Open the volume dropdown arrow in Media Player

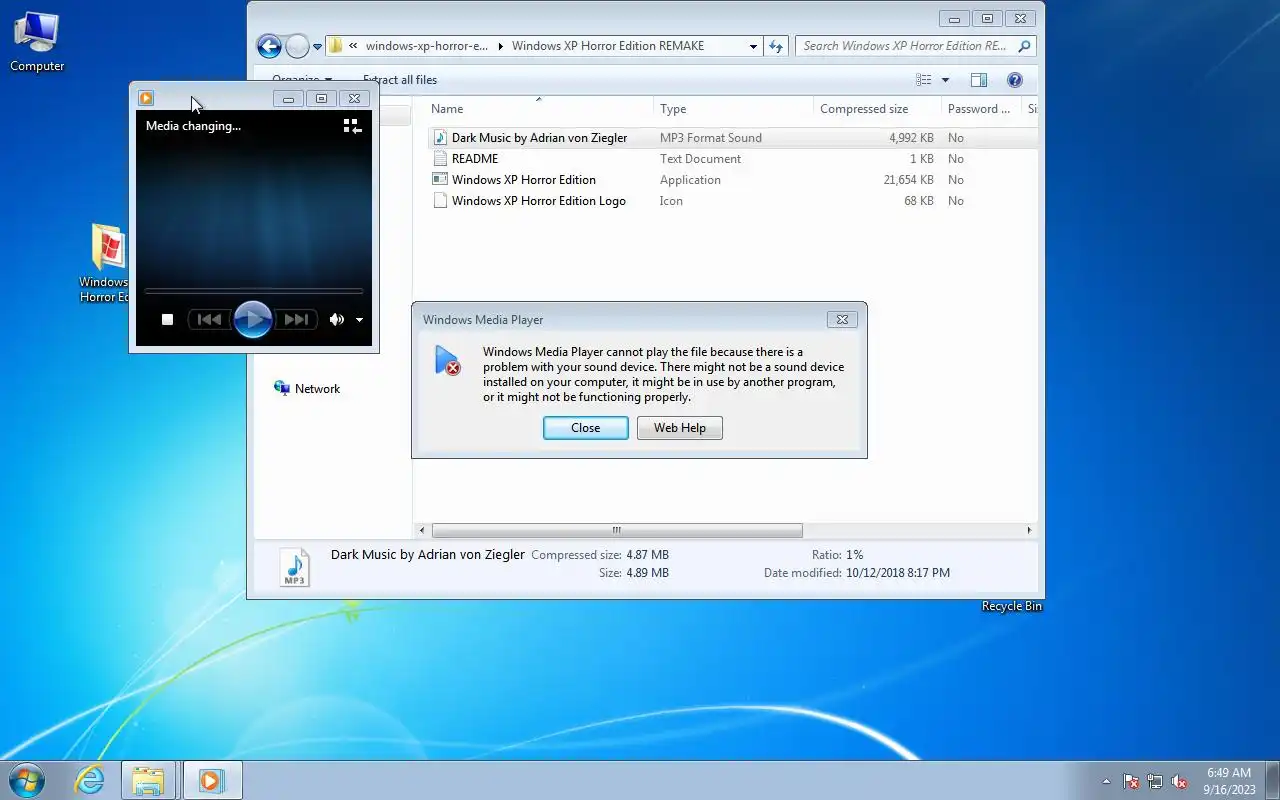359,321
